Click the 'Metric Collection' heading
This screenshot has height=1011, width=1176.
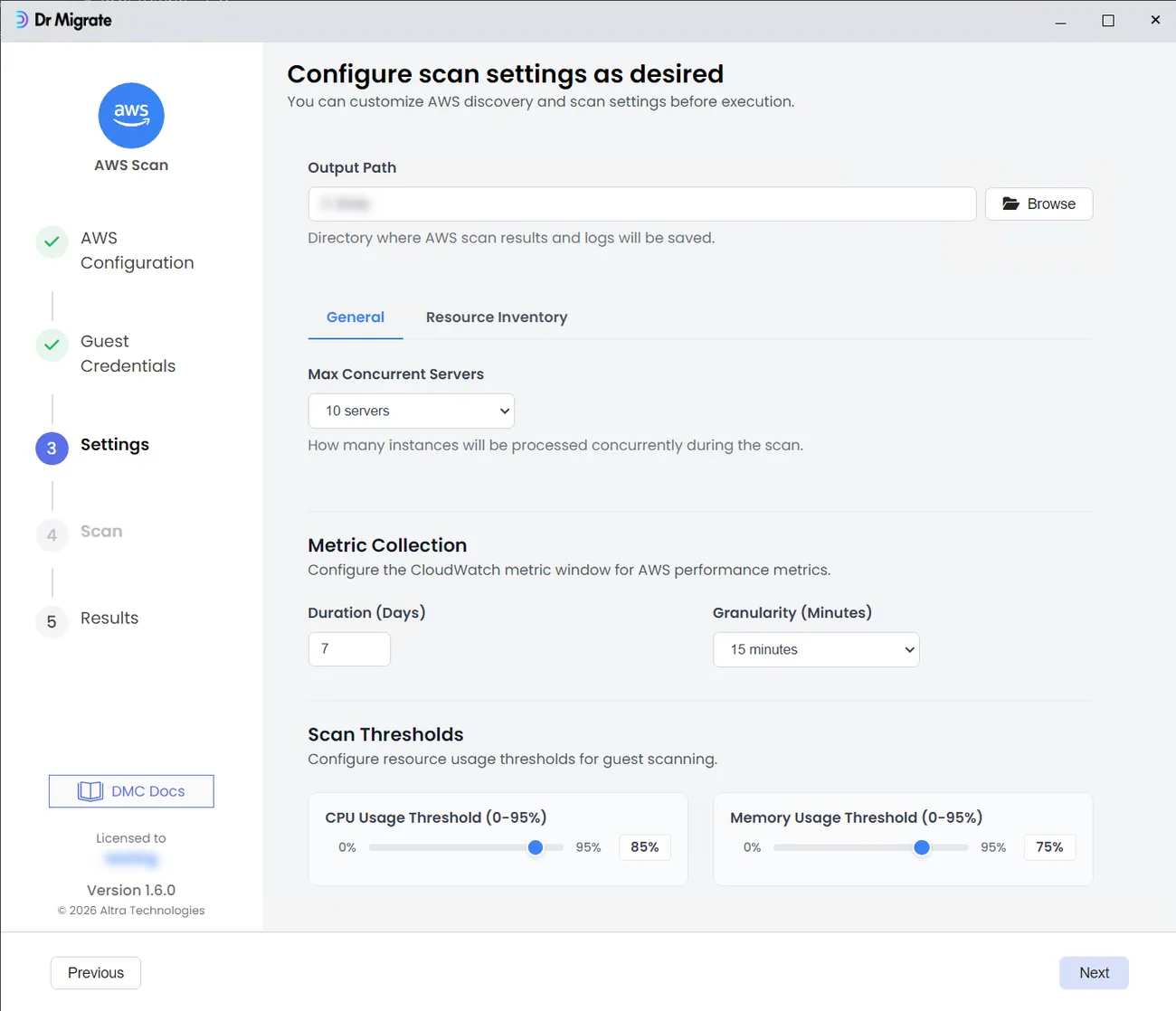coord(387,545)
